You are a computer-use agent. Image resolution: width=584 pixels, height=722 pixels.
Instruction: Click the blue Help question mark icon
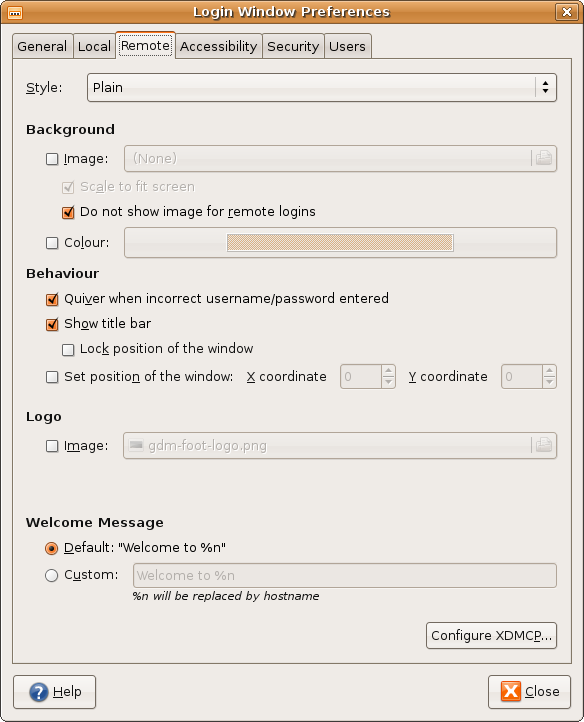pos(39,692)
